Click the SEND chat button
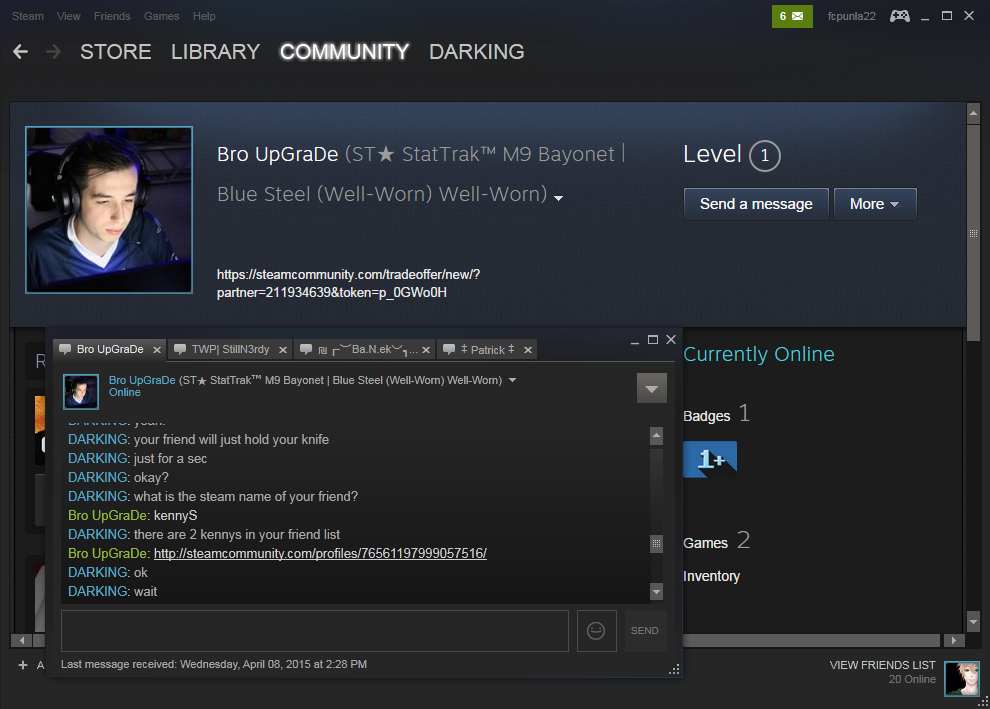The image size is (990, 709). (x=645, y=630)
